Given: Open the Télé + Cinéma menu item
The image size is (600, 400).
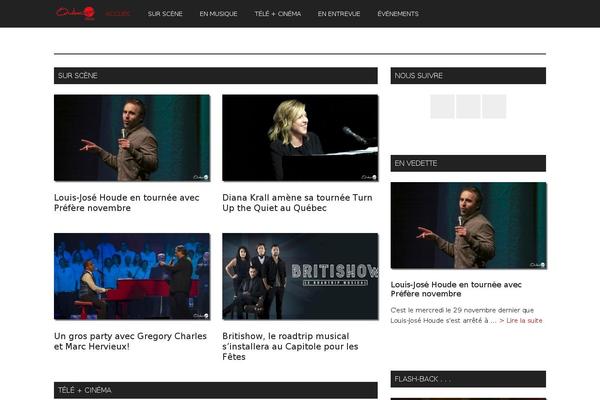Looking at the screenshot, I should [277, 14].
